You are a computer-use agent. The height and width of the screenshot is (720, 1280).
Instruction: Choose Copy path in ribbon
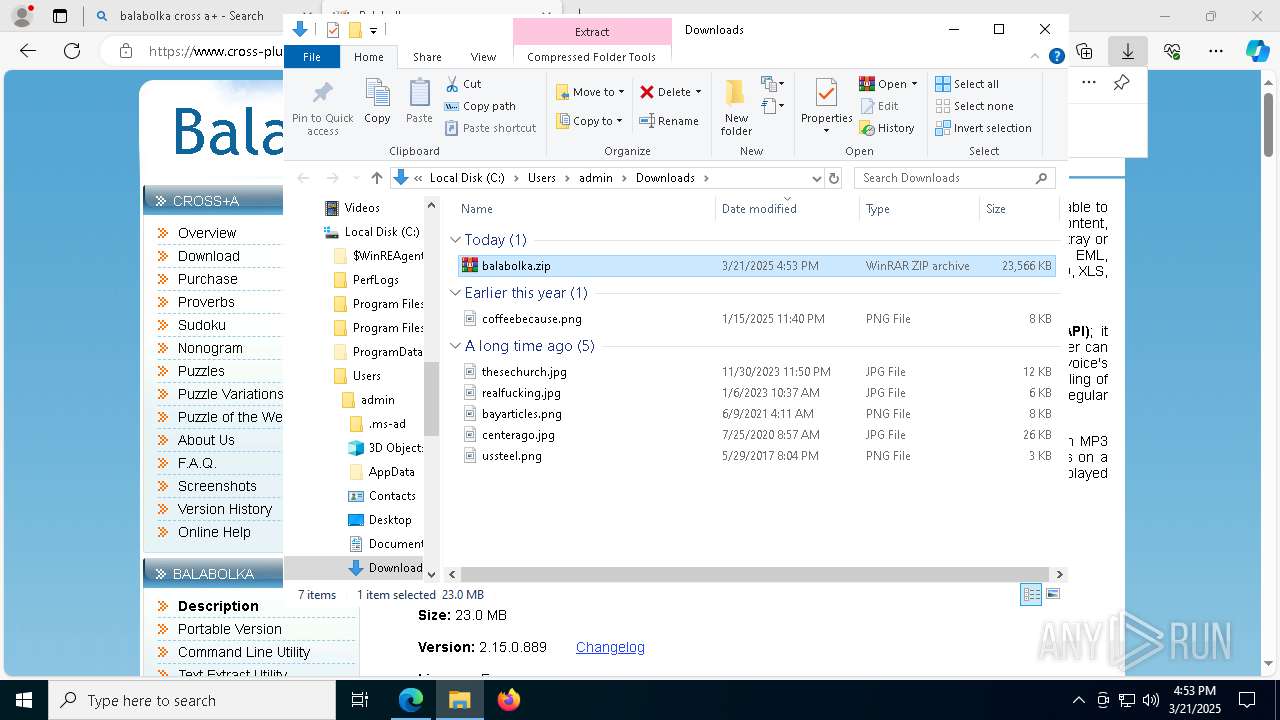point(480,106)
